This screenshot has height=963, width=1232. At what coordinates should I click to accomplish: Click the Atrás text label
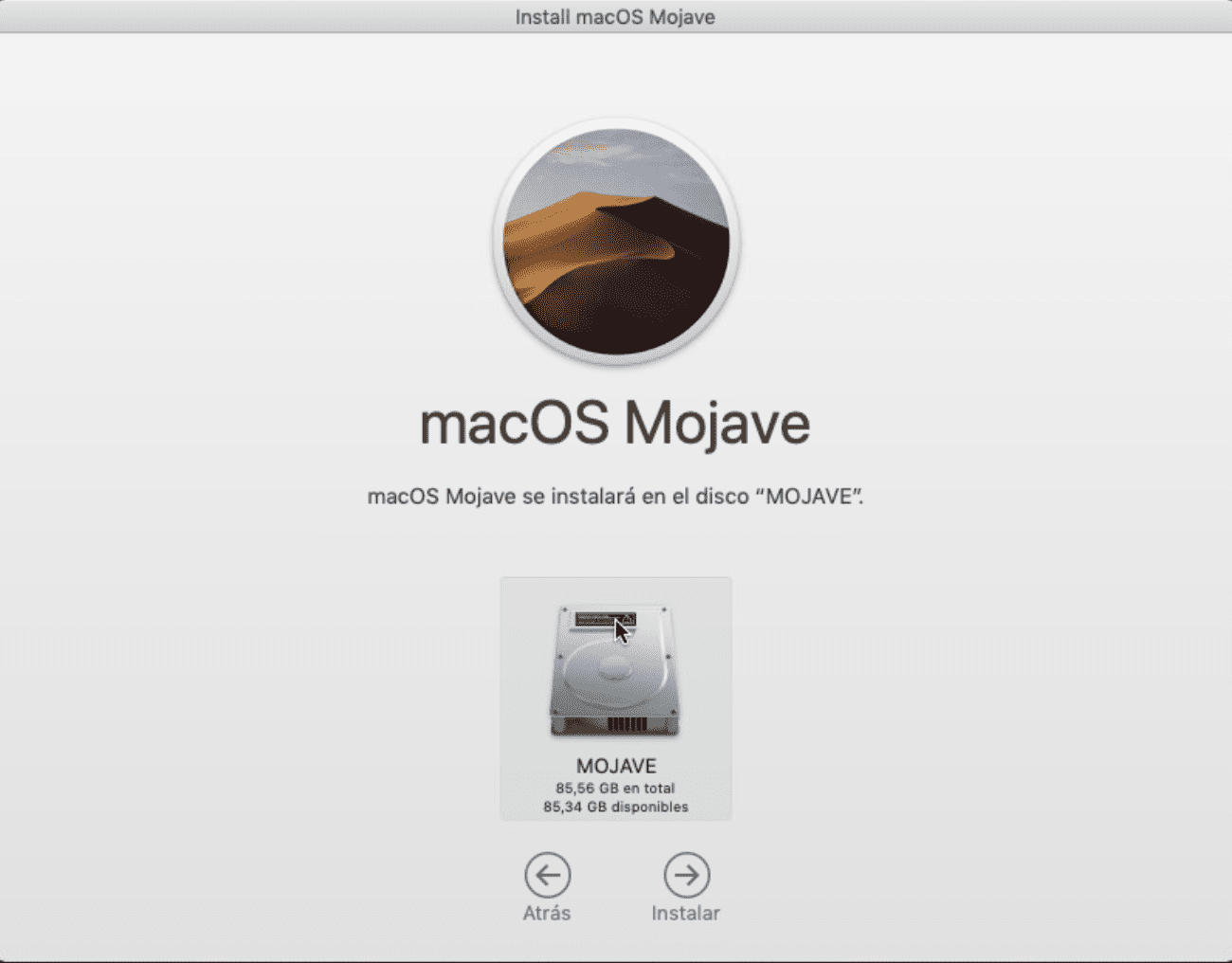pyautogui.click(x=547, y=913)
